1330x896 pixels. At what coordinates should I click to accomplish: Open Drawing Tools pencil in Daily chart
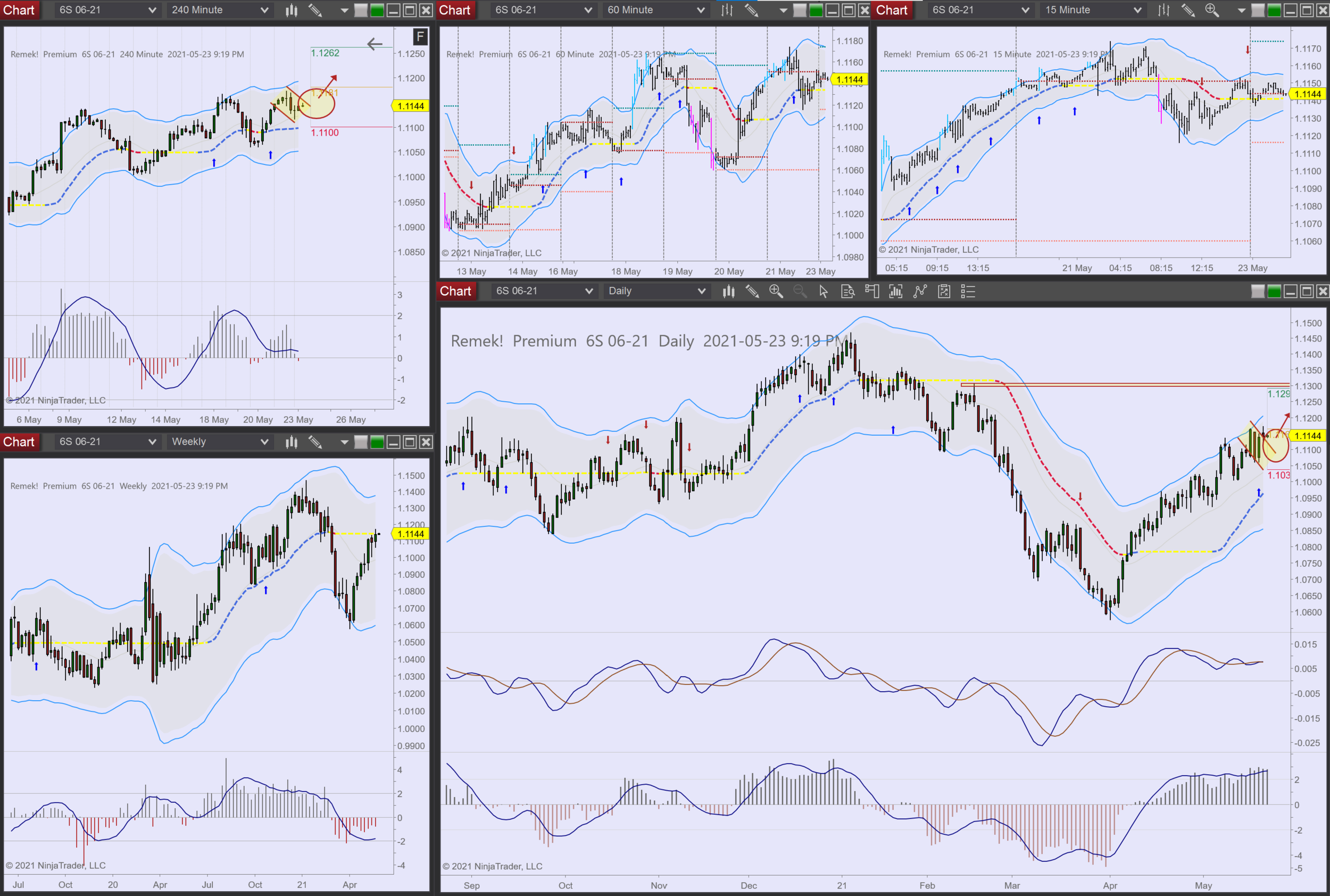(x=752, y=291)
